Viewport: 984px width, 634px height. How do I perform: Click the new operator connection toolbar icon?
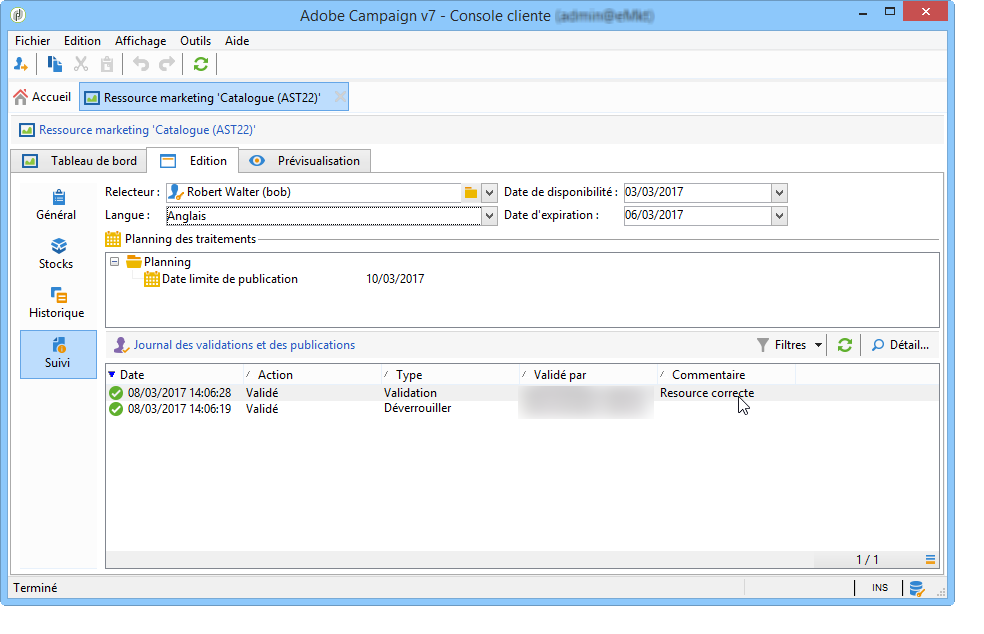(21, 64)
